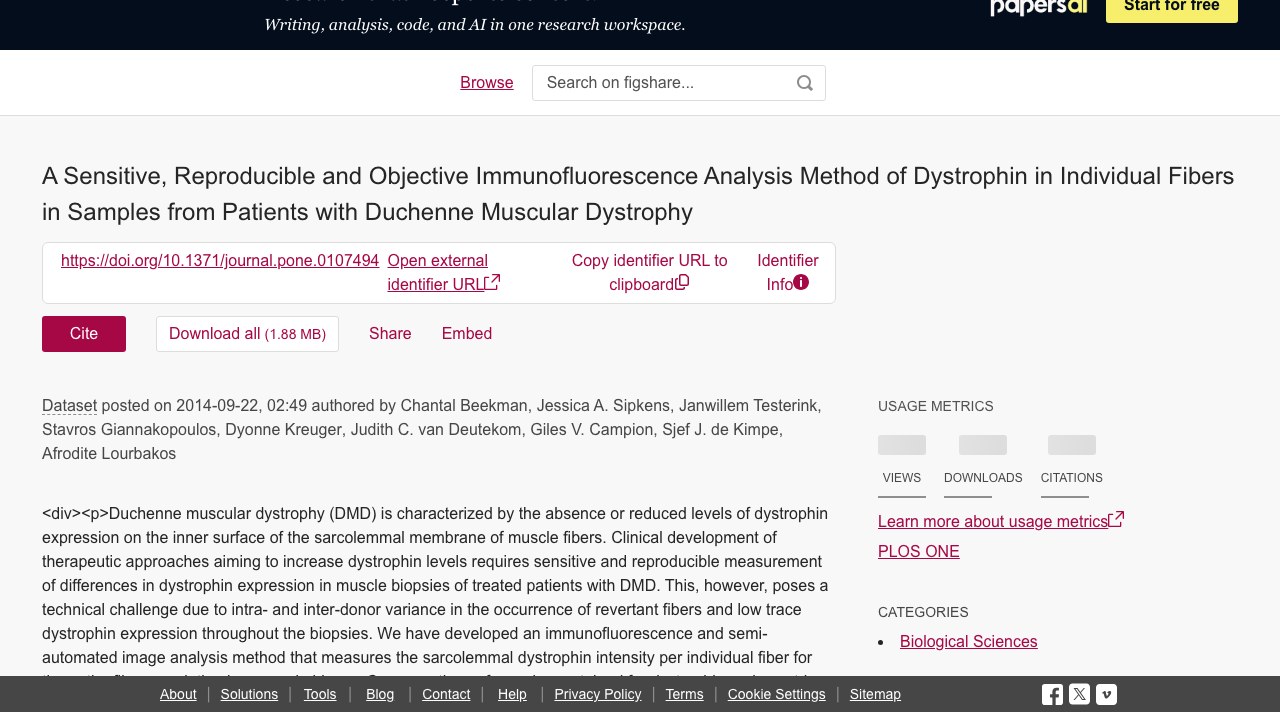The width and height of the screenshot is (1280, 720).
Task: Click the CATEGORIES heading
Action: [x=923, y=612]
